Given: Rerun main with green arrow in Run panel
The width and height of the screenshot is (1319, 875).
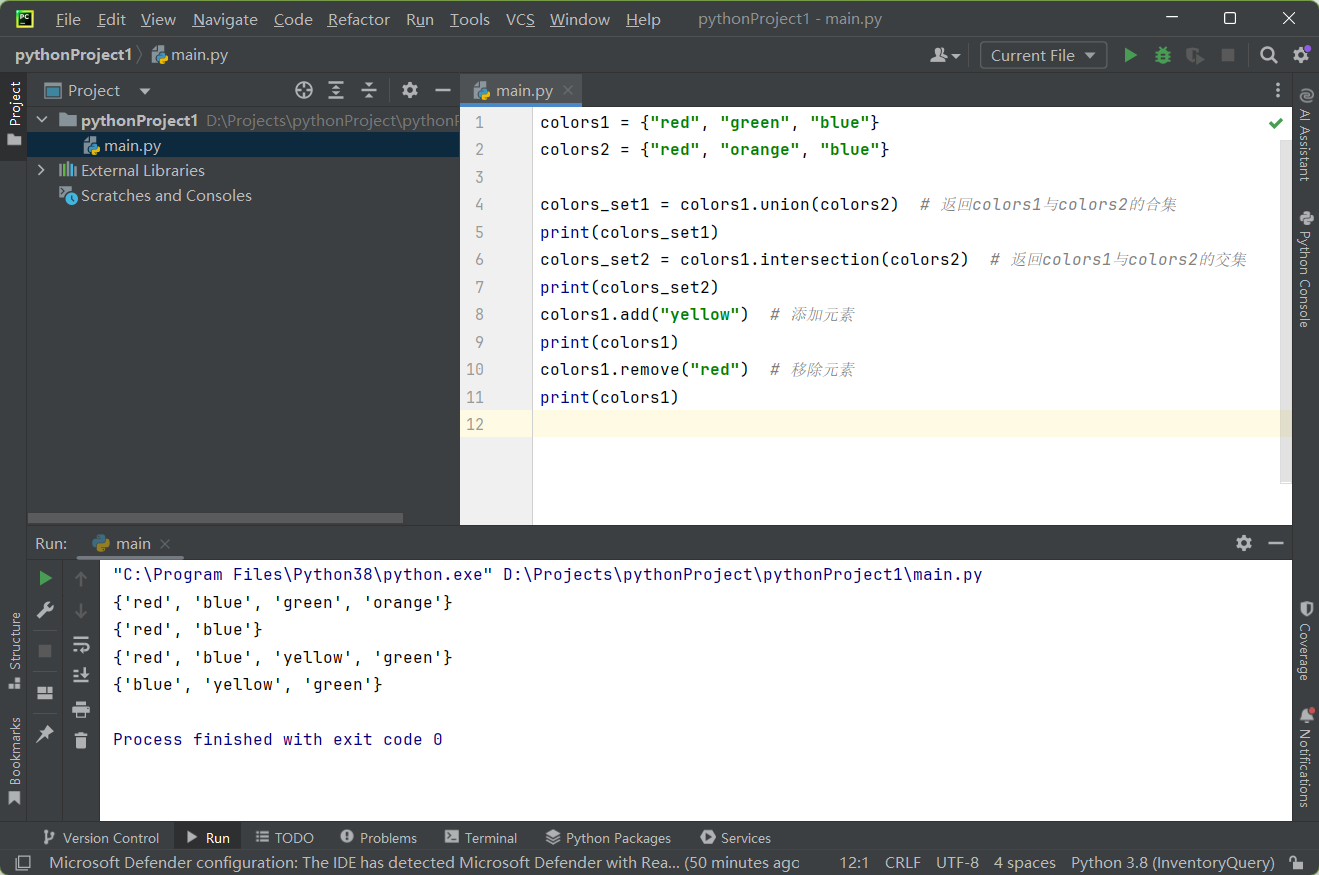Looking at the screenshot, I should point(45,578).
